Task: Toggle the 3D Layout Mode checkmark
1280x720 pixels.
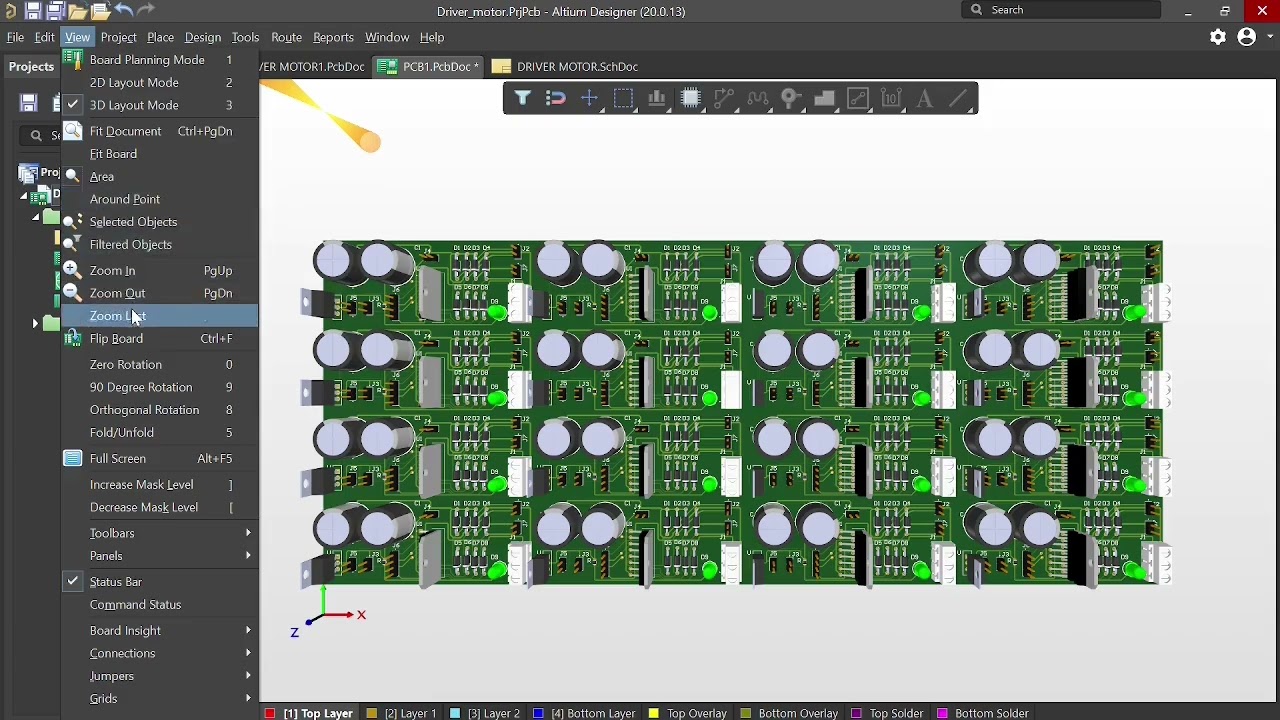Action: [73, 105]
